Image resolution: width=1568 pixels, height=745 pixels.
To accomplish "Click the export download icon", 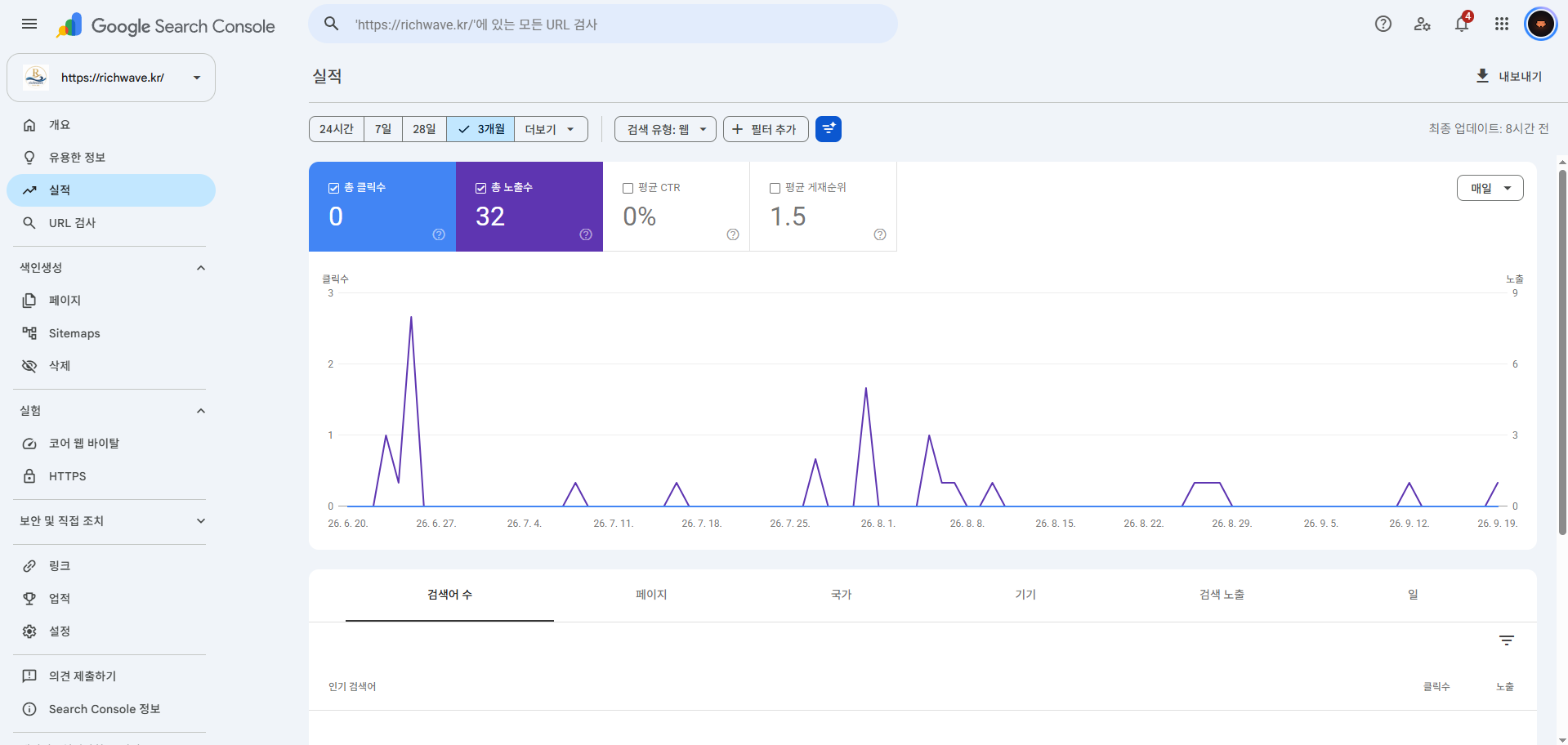I will tap(1482, 76).
